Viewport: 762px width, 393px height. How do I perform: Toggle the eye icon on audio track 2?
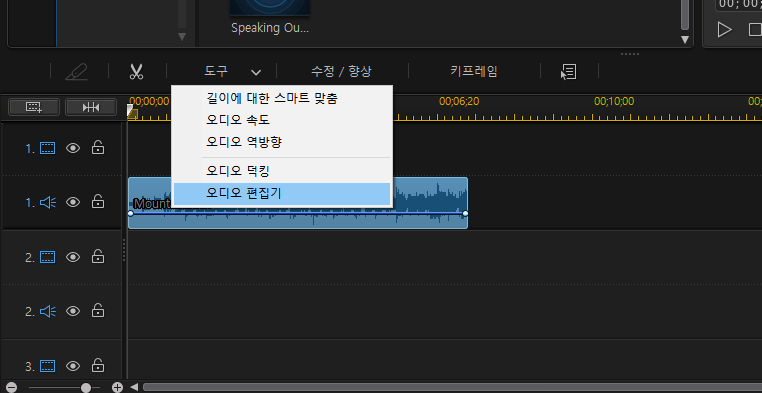(x=73, y=311)
